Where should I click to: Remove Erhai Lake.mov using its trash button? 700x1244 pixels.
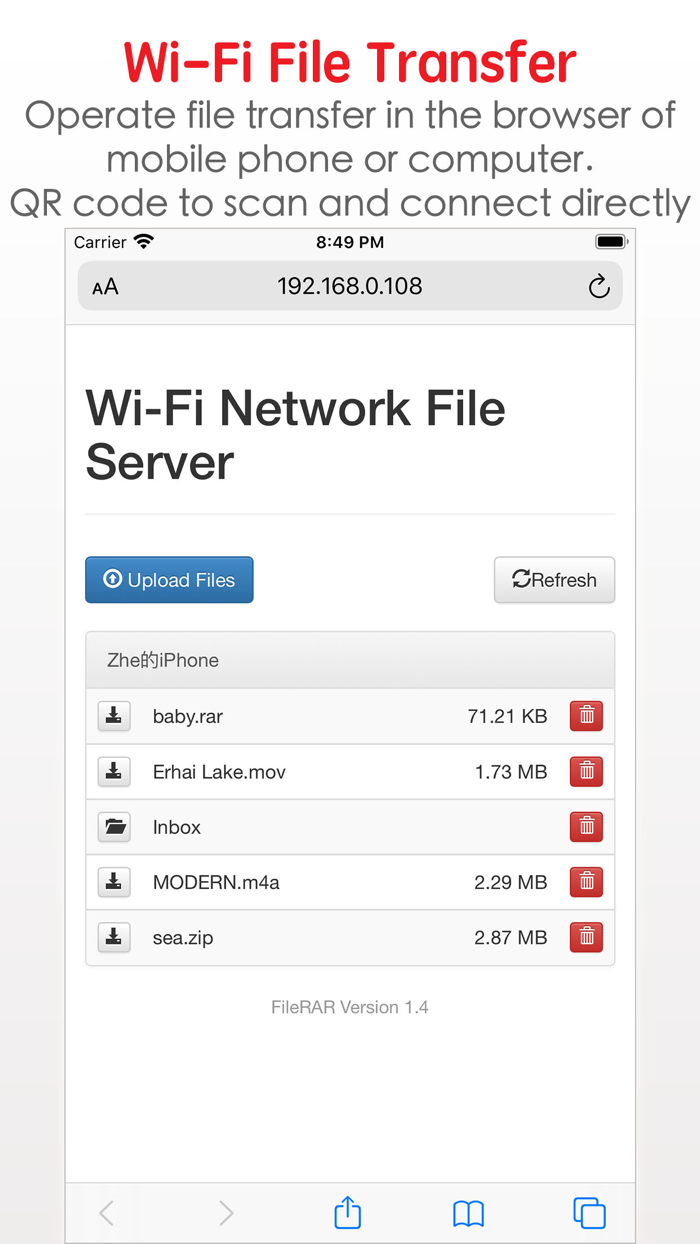click(586, 771)
